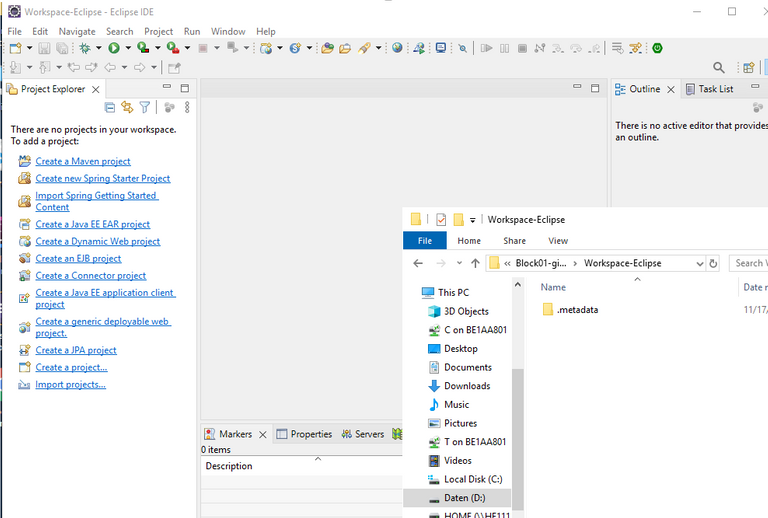Viewport: 768px width, 518px height.
Task: Open the Back navigation history dropdown arrow
Action: click(124, 68)
